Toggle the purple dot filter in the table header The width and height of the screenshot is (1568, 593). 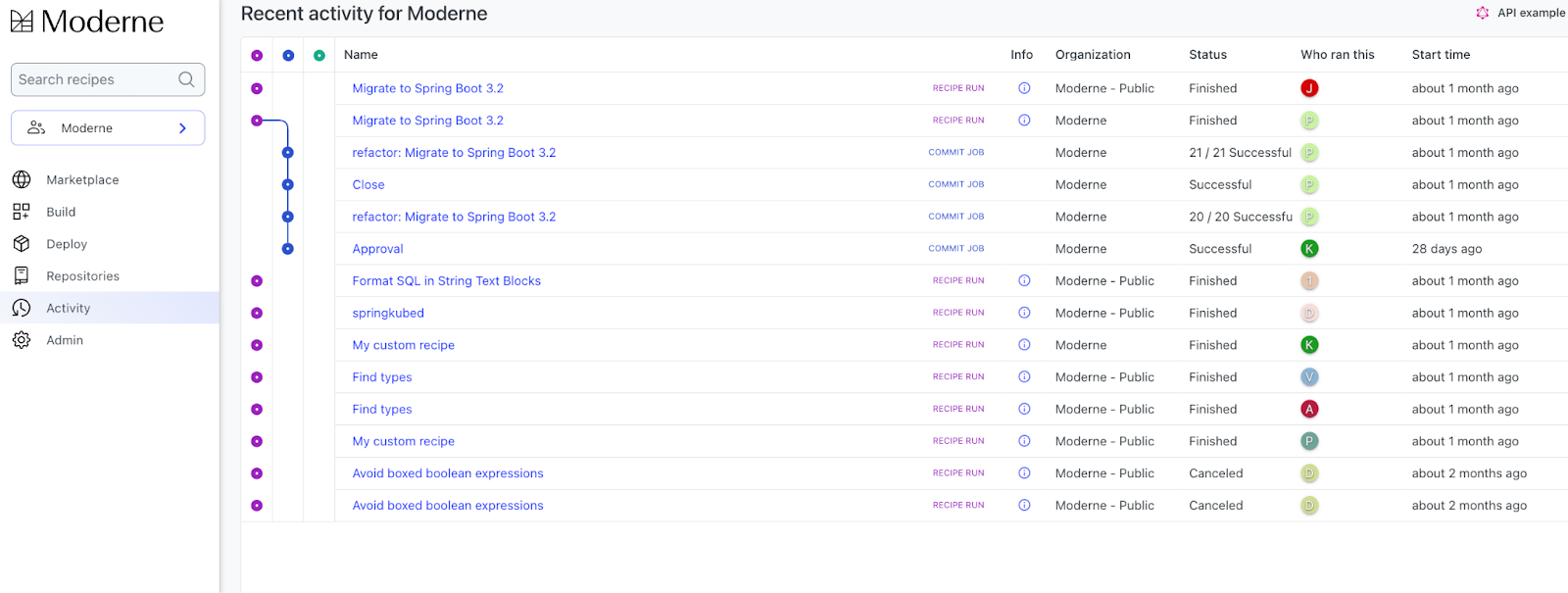pos(257,56)
